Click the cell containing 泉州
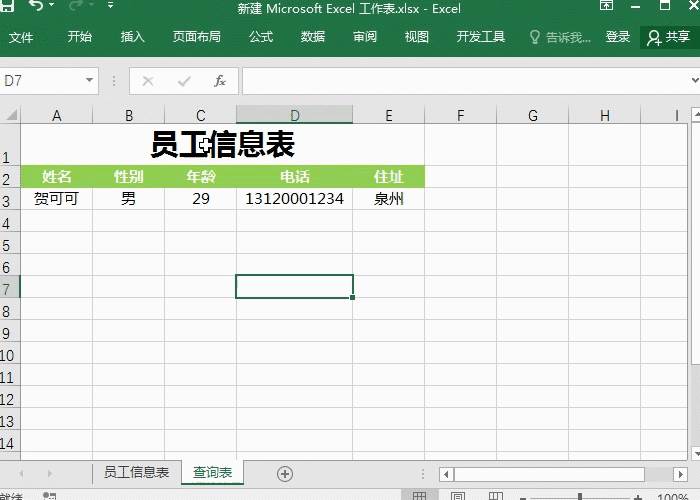700x500 pixels. (x=389, y=199)
